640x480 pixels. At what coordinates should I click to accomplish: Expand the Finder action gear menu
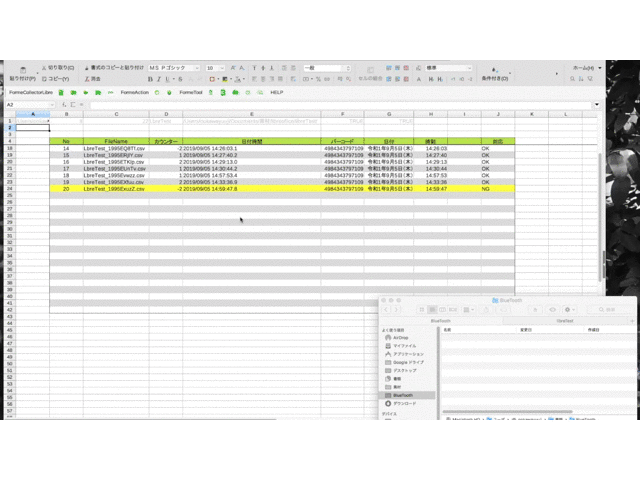pyautogui.click(x=570, y=309)
